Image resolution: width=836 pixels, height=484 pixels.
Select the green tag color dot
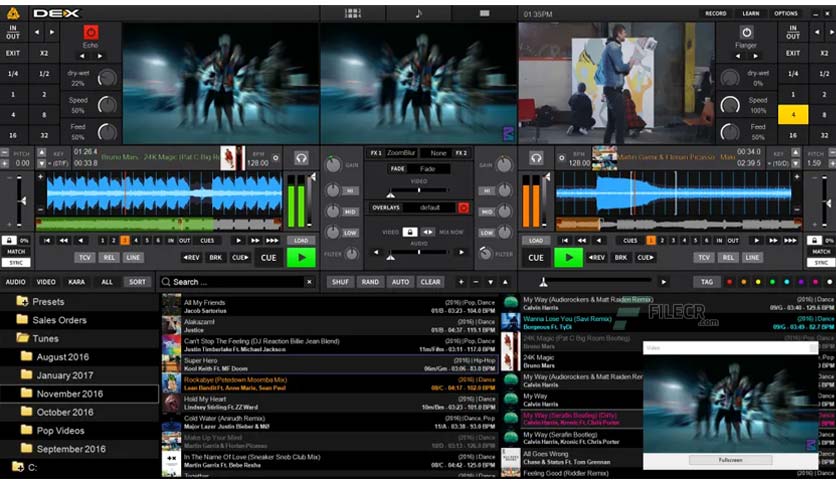coord(772,282)
